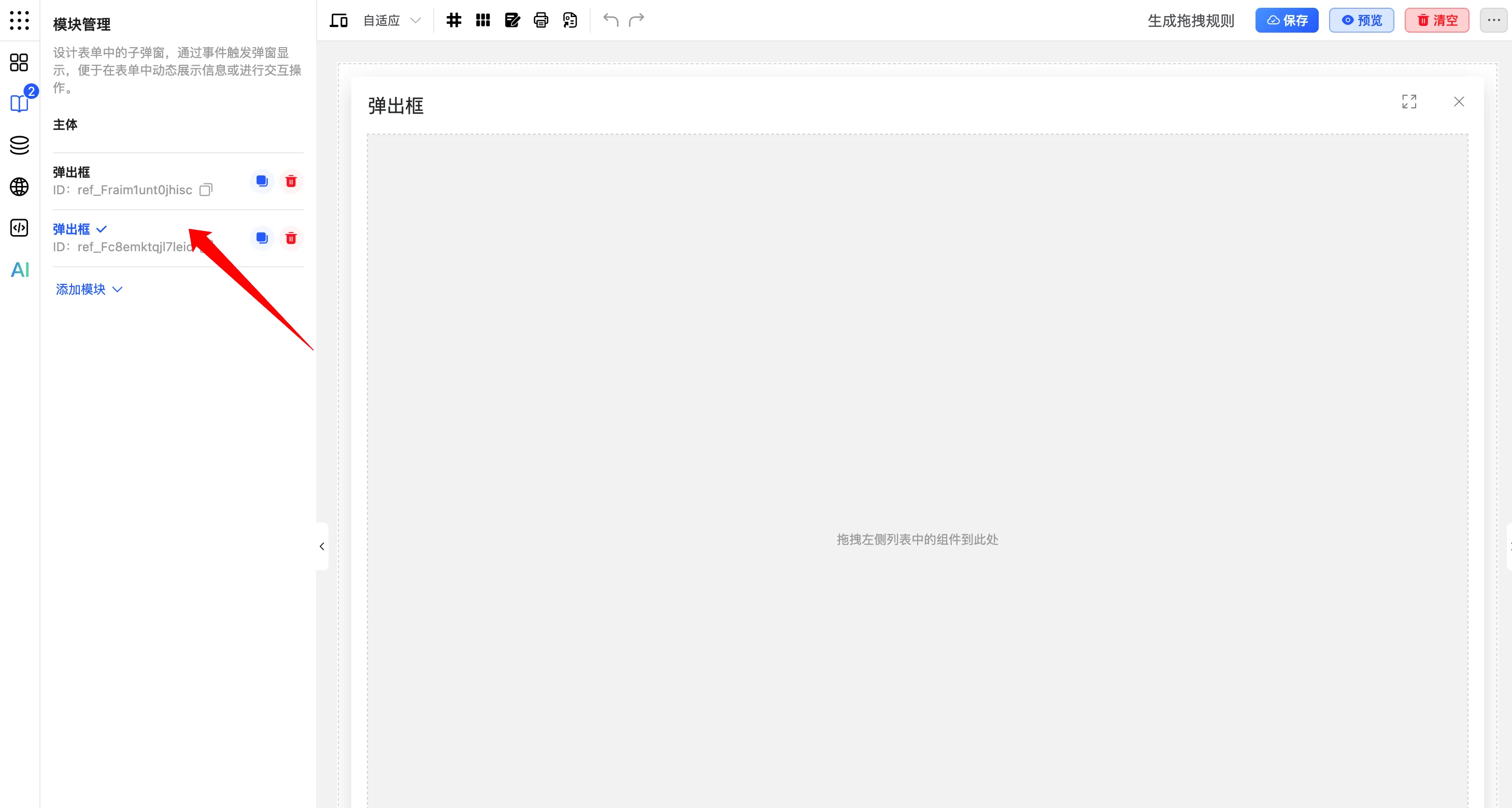Open the 自适应 viewport dropdown
Viewport: 1512px width, 808px height.
tap(390, 20)
